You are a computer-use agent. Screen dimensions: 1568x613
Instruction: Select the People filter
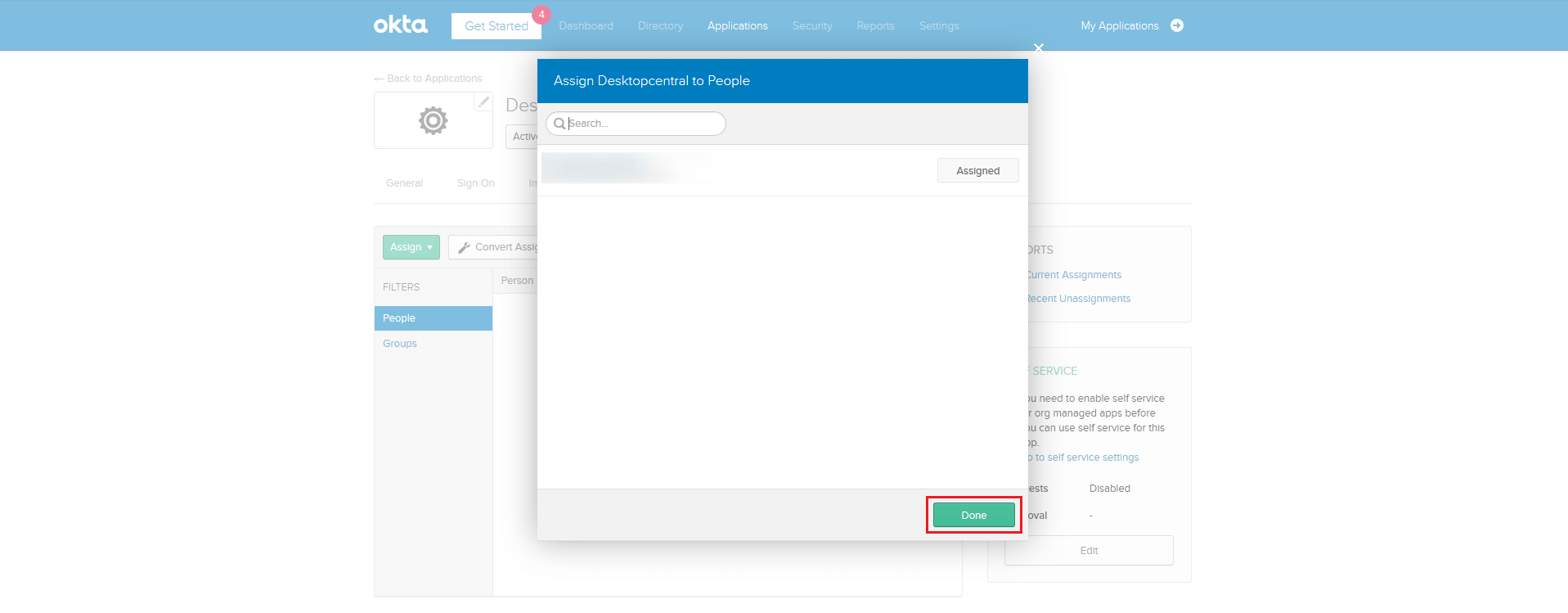[434, 318]
